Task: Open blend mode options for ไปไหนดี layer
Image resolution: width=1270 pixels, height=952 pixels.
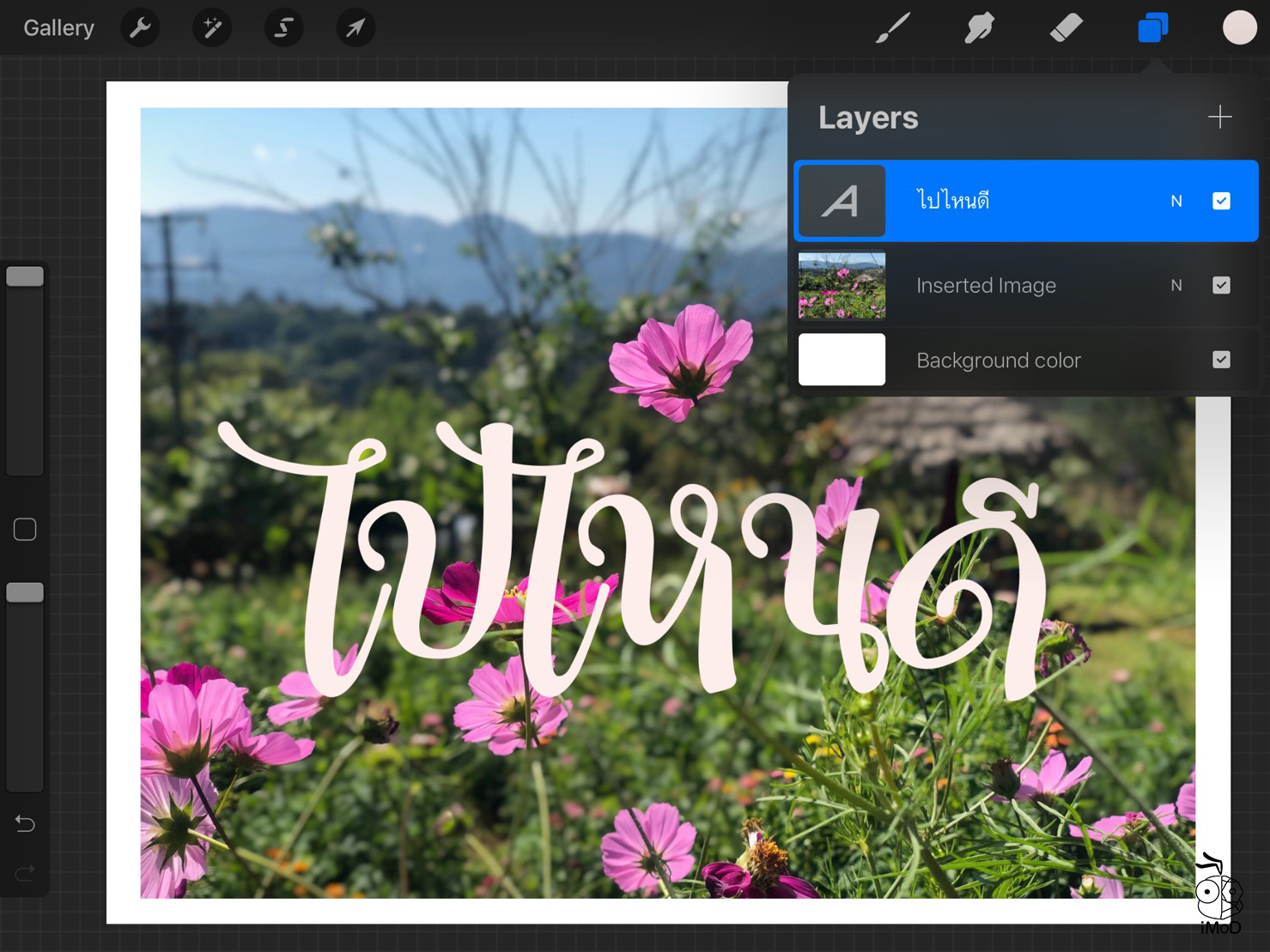Action: pyautogui.click(x=1176, y=200)
